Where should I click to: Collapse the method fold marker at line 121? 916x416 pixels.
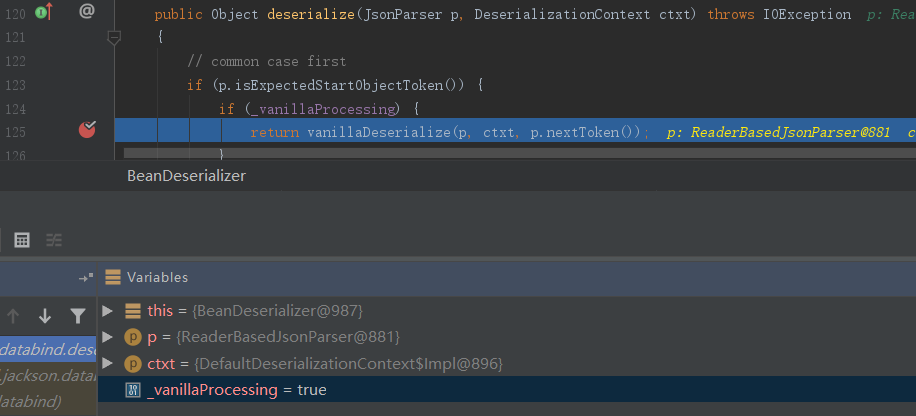[x=114, y=37]
